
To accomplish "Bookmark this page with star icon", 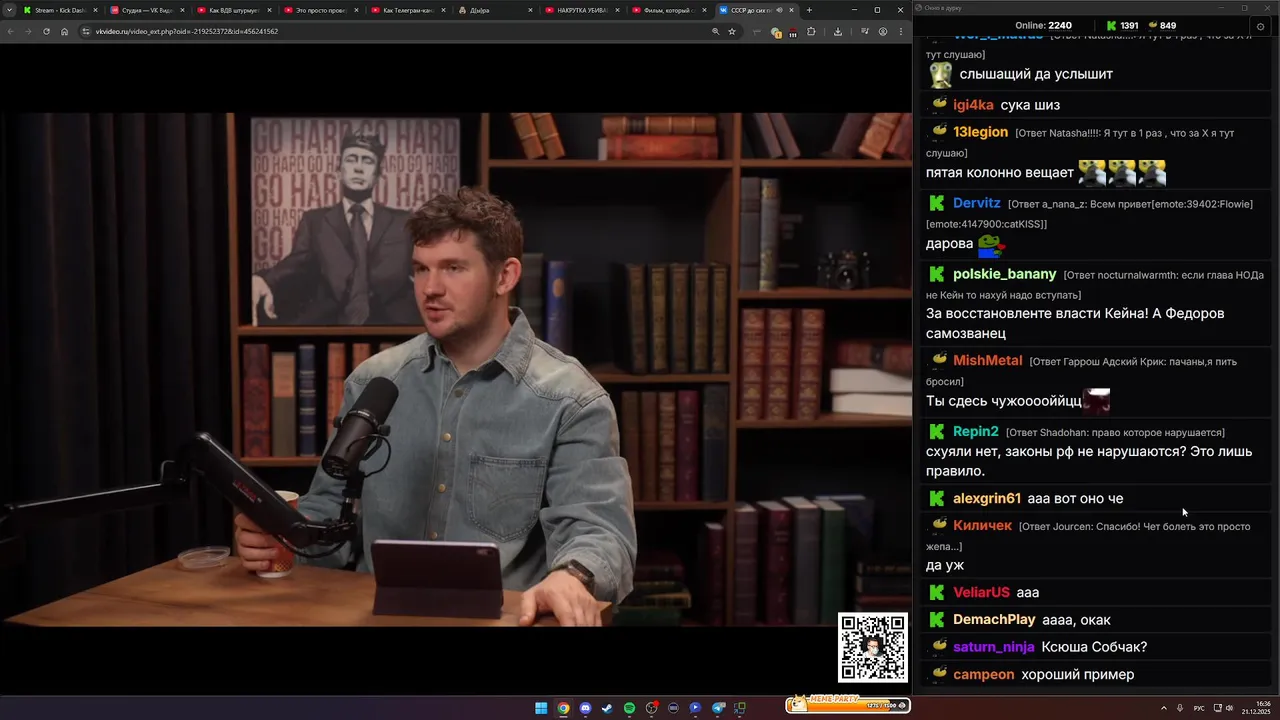I will click(732, 31).
